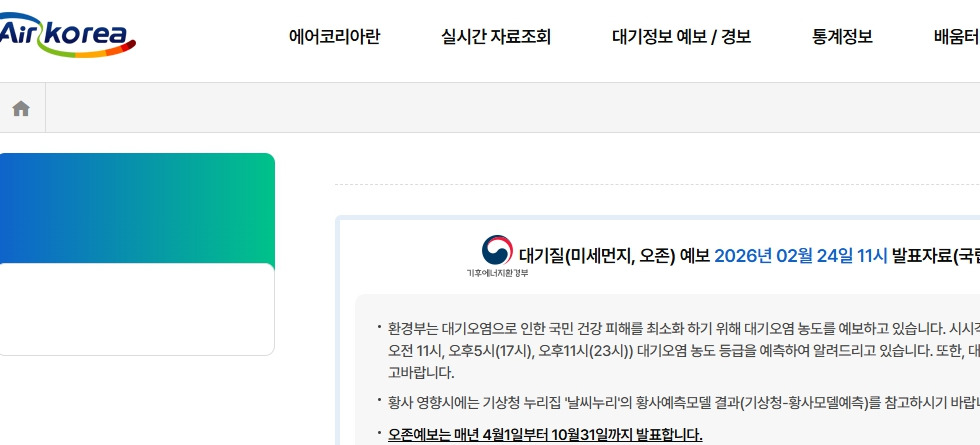Screen dimensions: 980x445
Task: Click the 환경부는 대기오염으로 인한 paragraph
Action: tap(684, 351)
